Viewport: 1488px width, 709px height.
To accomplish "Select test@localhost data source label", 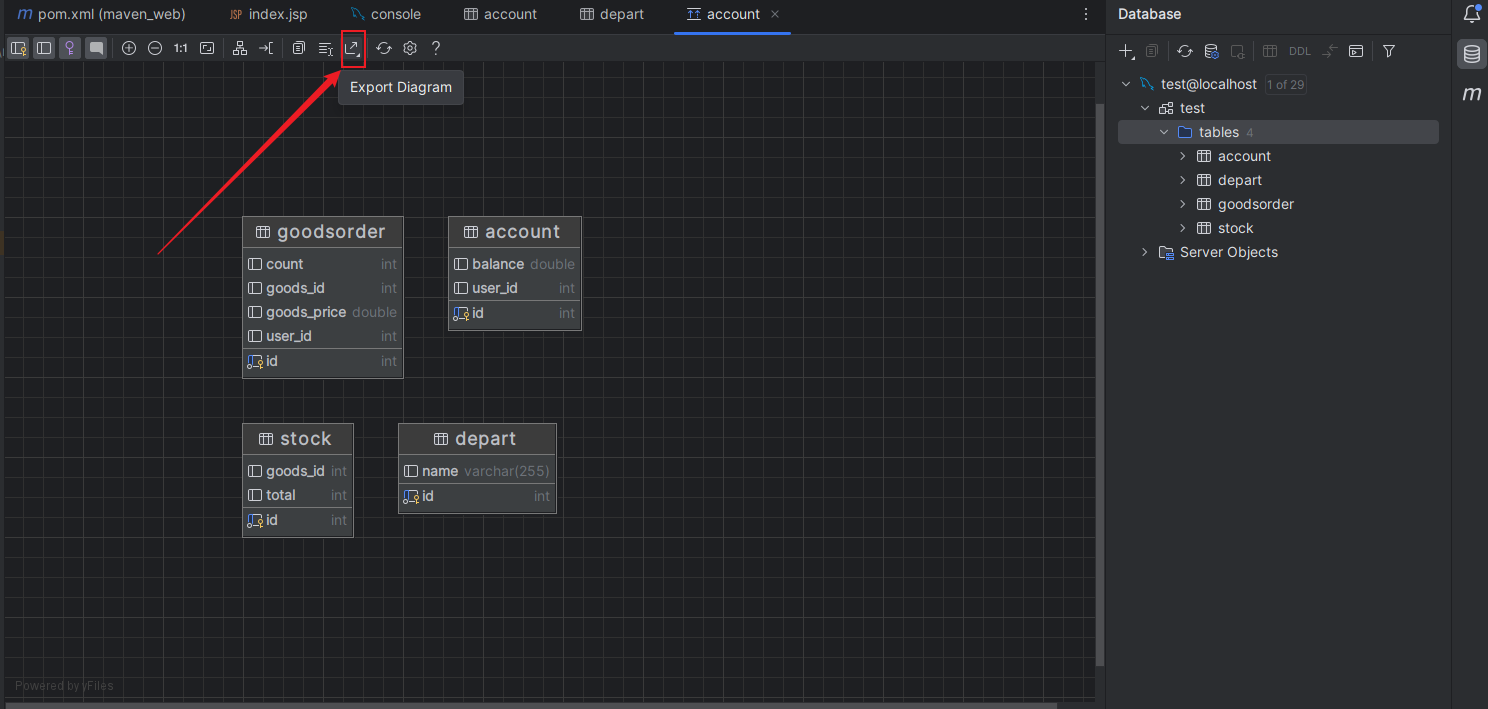I will pos(1209,84).
